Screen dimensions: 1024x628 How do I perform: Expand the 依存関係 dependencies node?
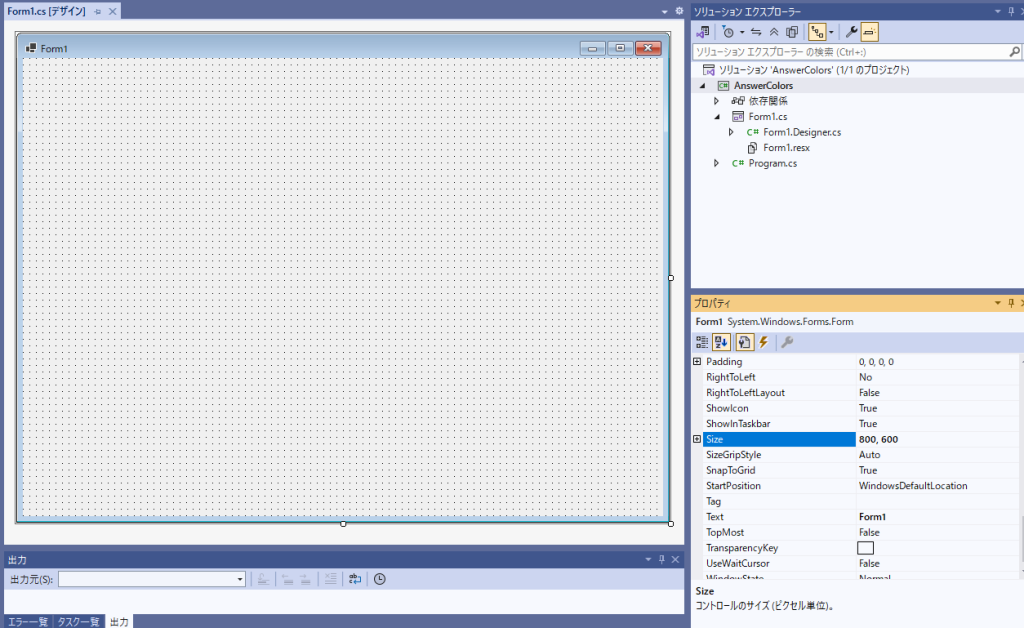click(x=716, y=101)
